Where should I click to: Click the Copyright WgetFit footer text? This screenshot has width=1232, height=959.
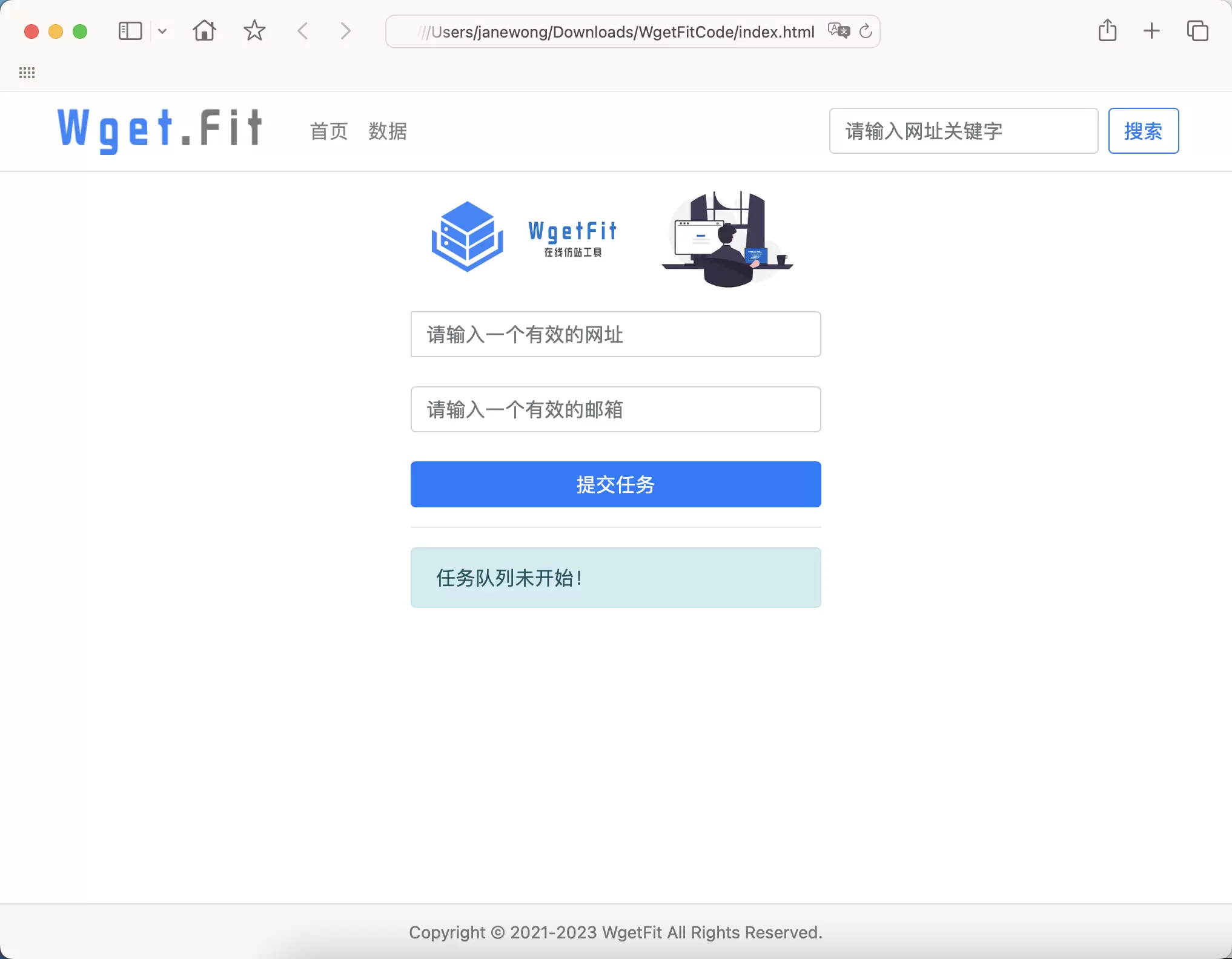click(615, 932)
